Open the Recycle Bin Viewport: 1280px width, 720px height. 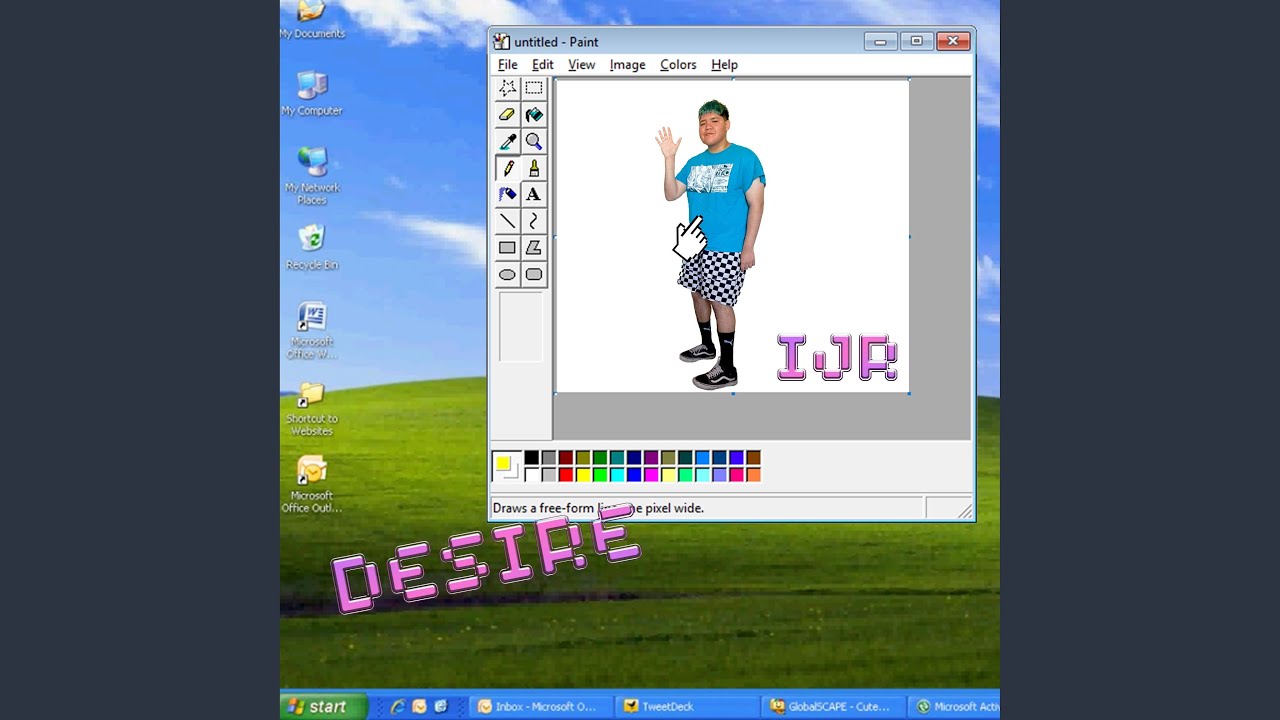click(312, 247)
